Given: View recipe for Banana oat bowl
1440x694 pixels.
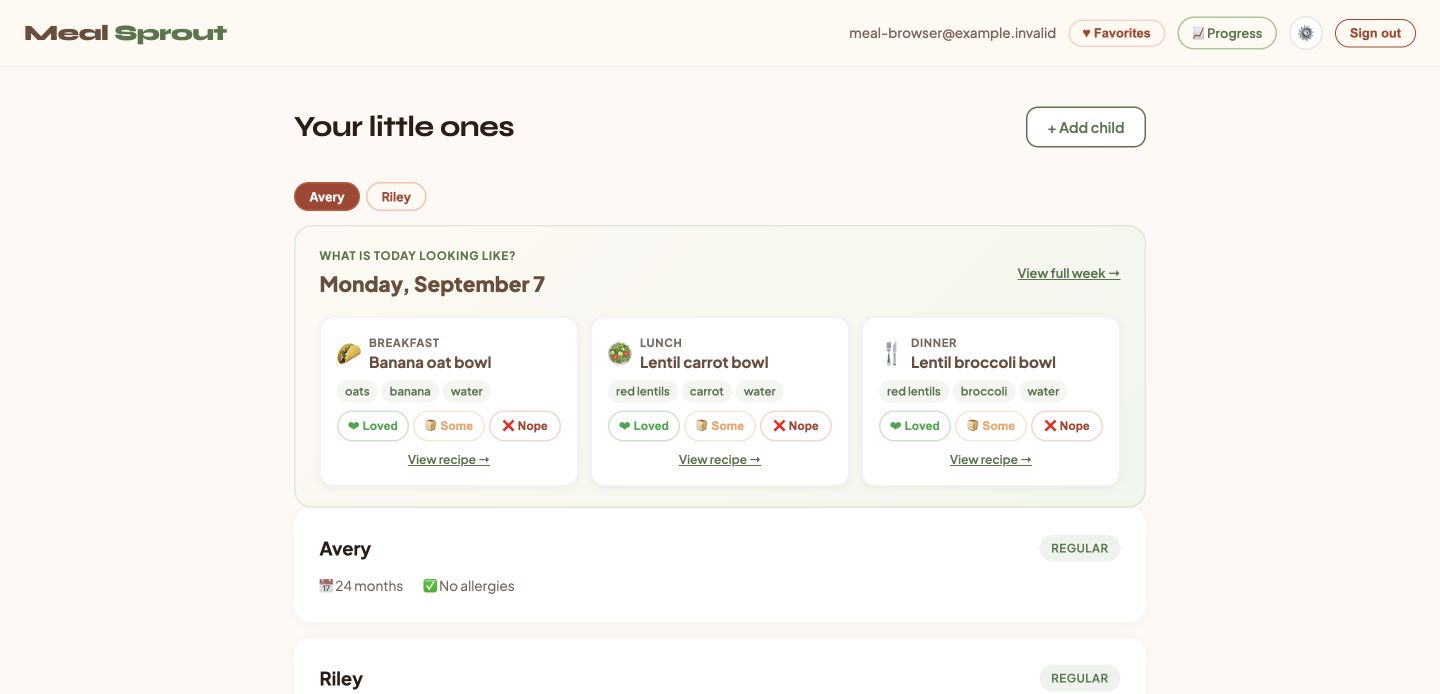Looking at the screenshot, I should pos(449,460).
